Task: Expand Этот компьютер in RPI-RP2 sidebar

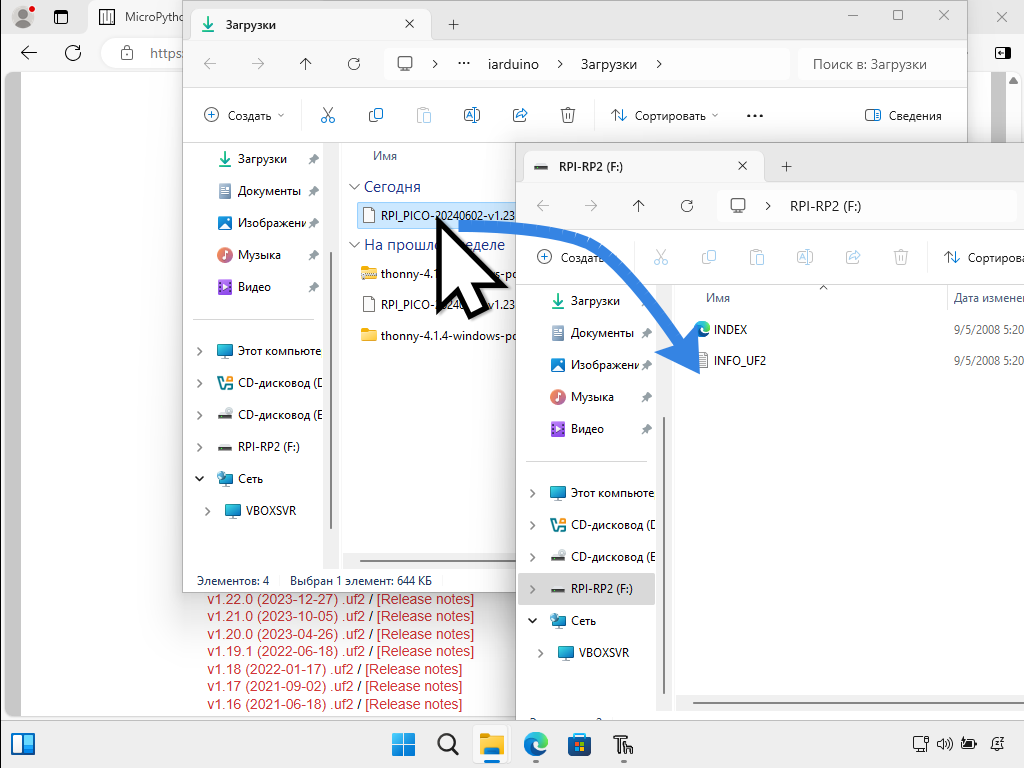Action: 532,493
